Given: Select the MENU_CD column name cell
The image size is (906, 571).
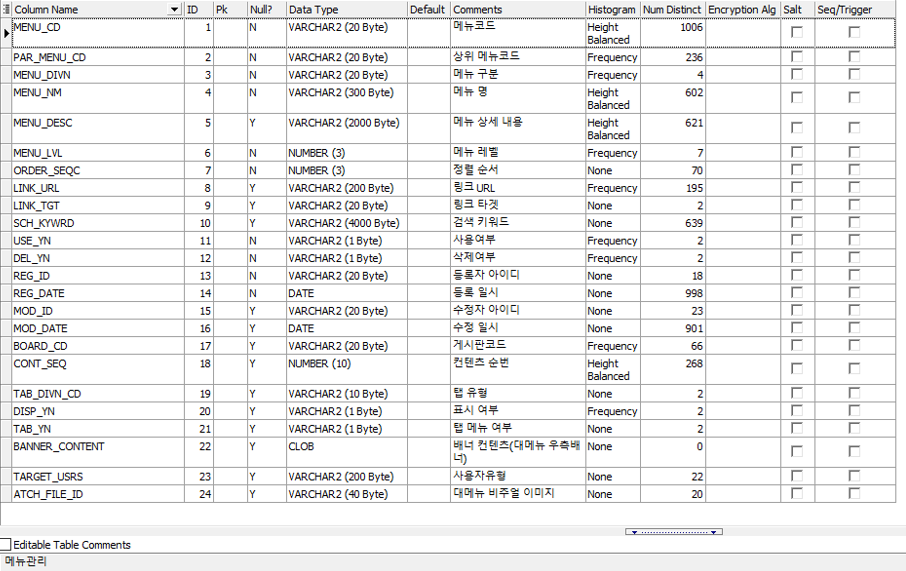Looking at the screenshot, I should [x=98, y=33].
